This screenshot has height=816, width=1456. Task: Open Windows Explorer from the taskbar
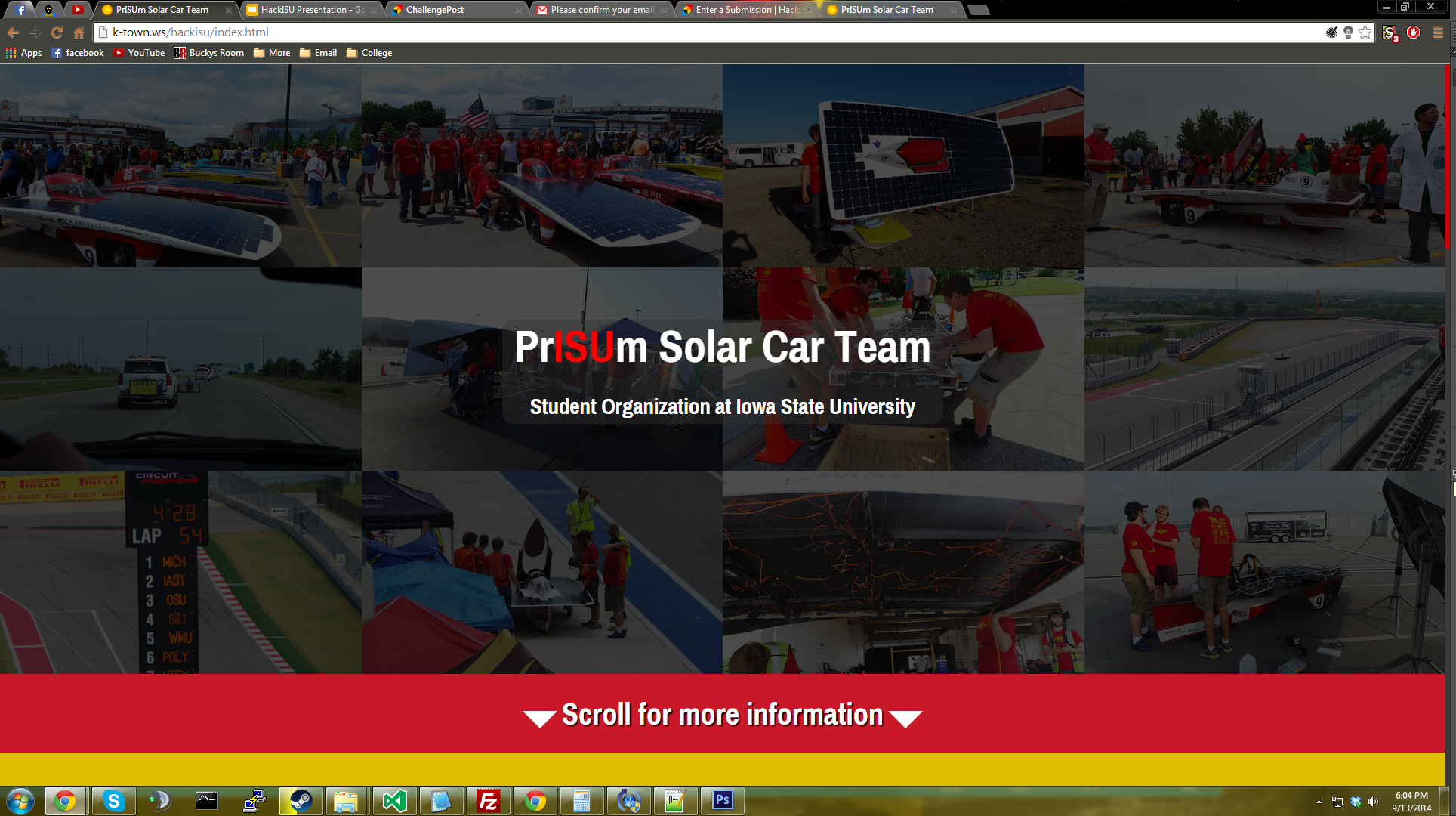(347, 801)
